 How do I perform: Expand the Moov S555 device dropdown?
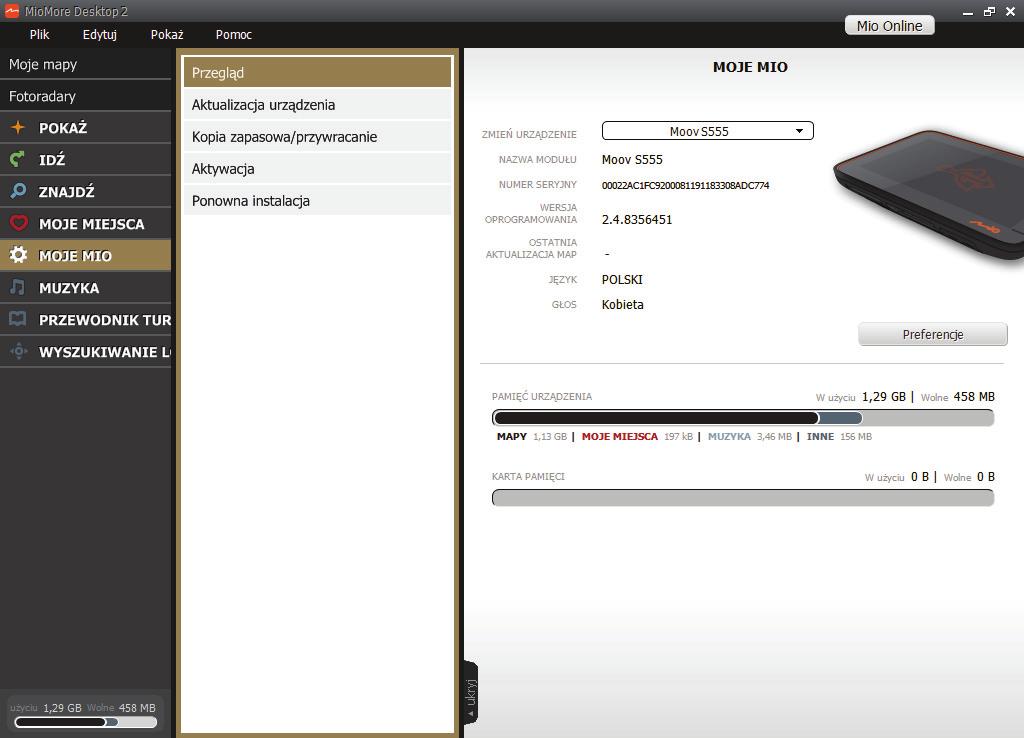coord(707,131)
